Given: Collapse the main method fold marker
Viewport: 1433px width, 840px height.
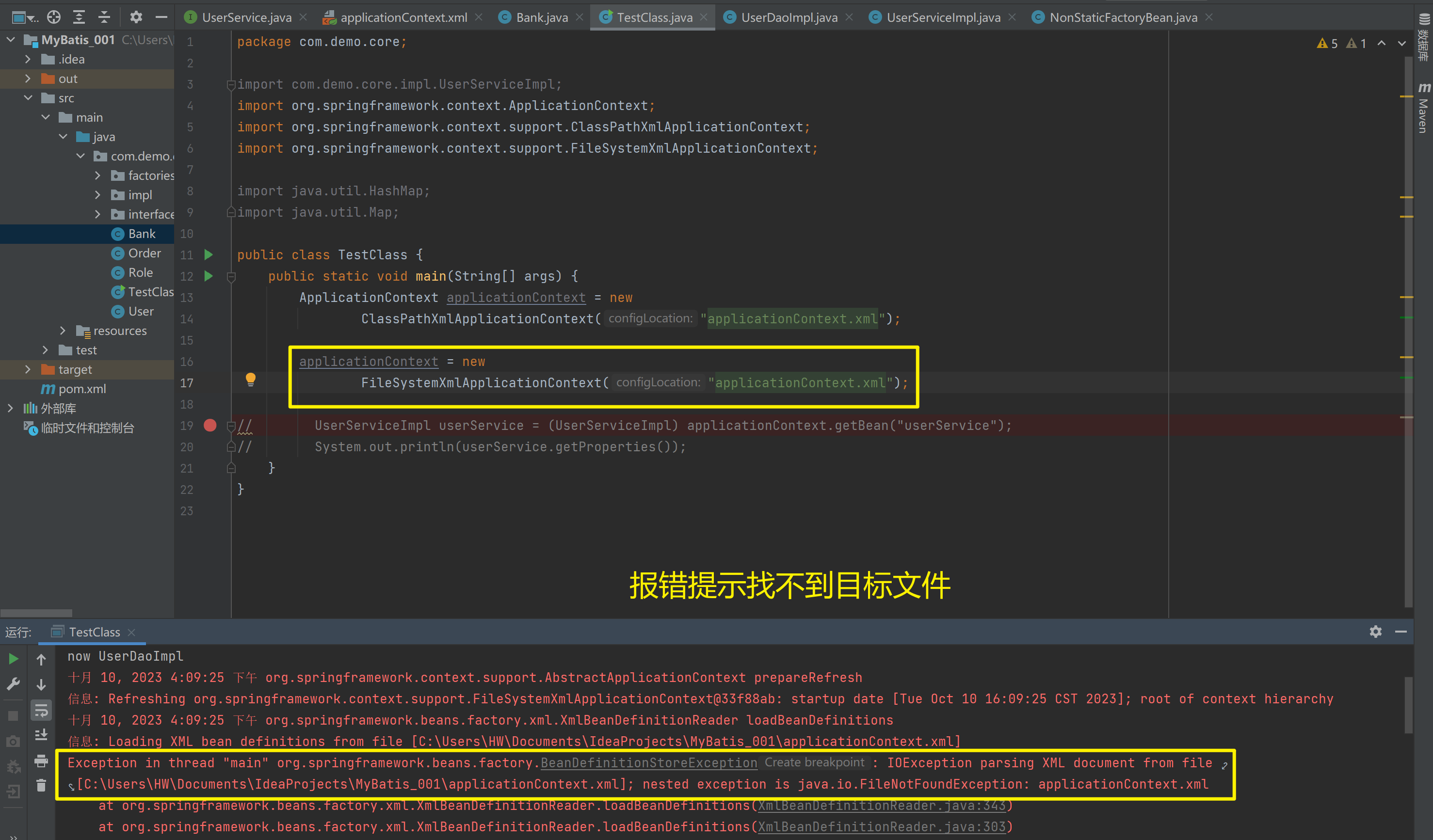Looking at the screenshot, I should pyautogui.click(x=231, y=277).
